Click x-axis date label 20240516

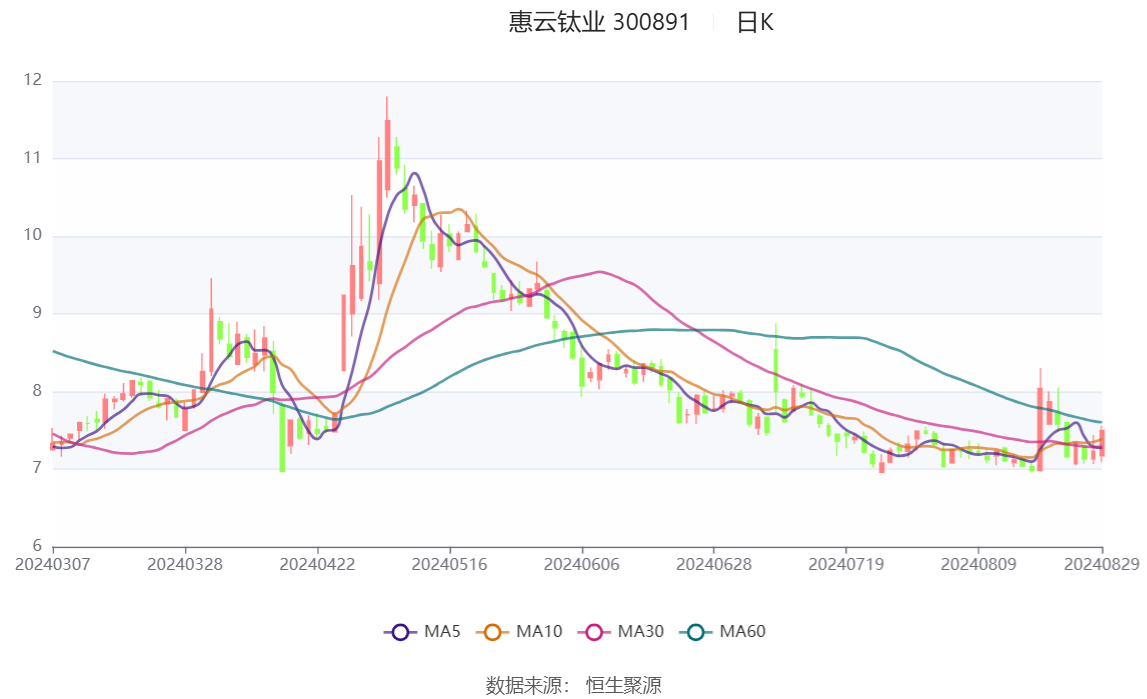(x=449, y=564)
